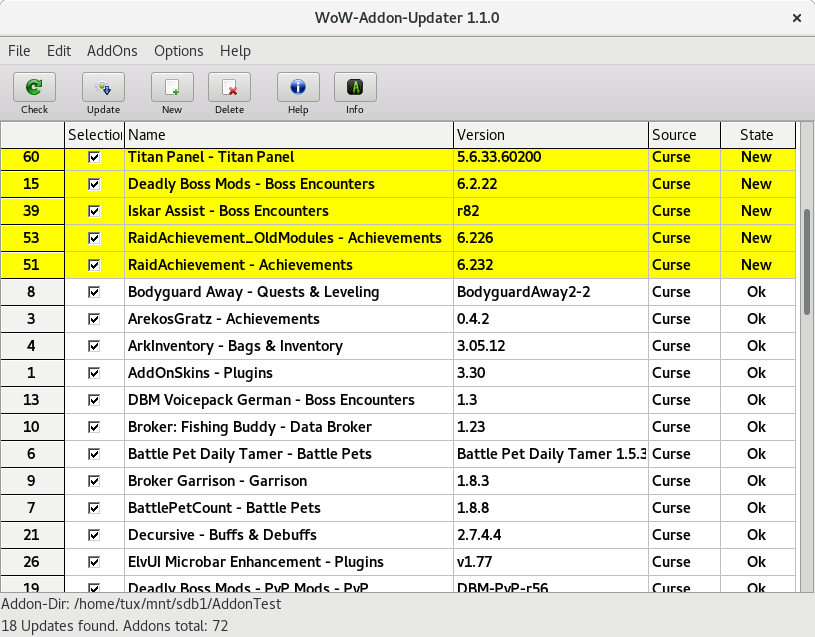Toggle the AddOnSkins checkbox
The image size is (815, 637).
(94, 373)
